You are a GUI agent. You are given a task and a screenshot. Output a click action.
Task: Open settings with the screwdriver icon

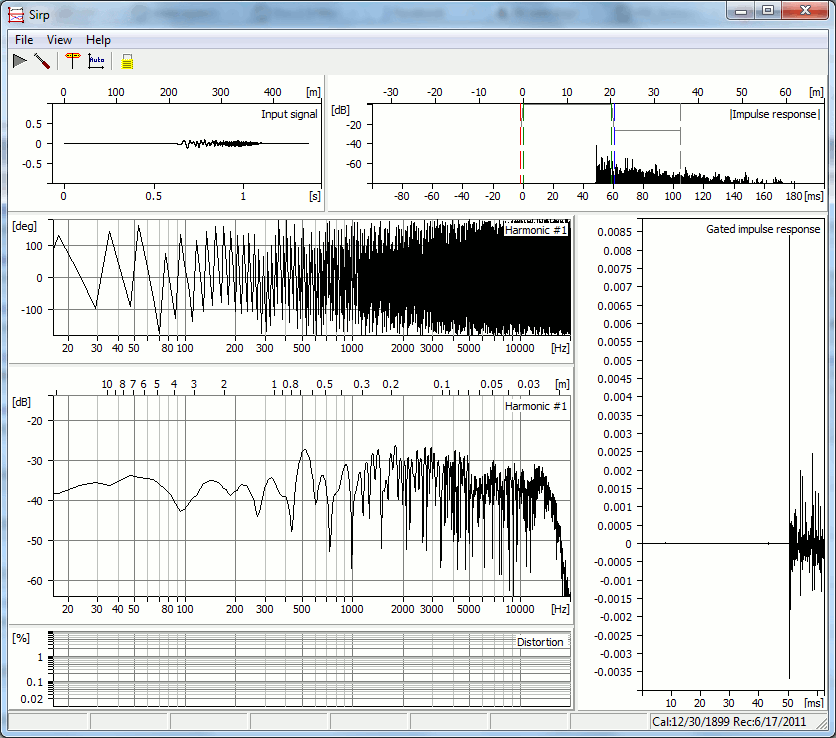42,61
